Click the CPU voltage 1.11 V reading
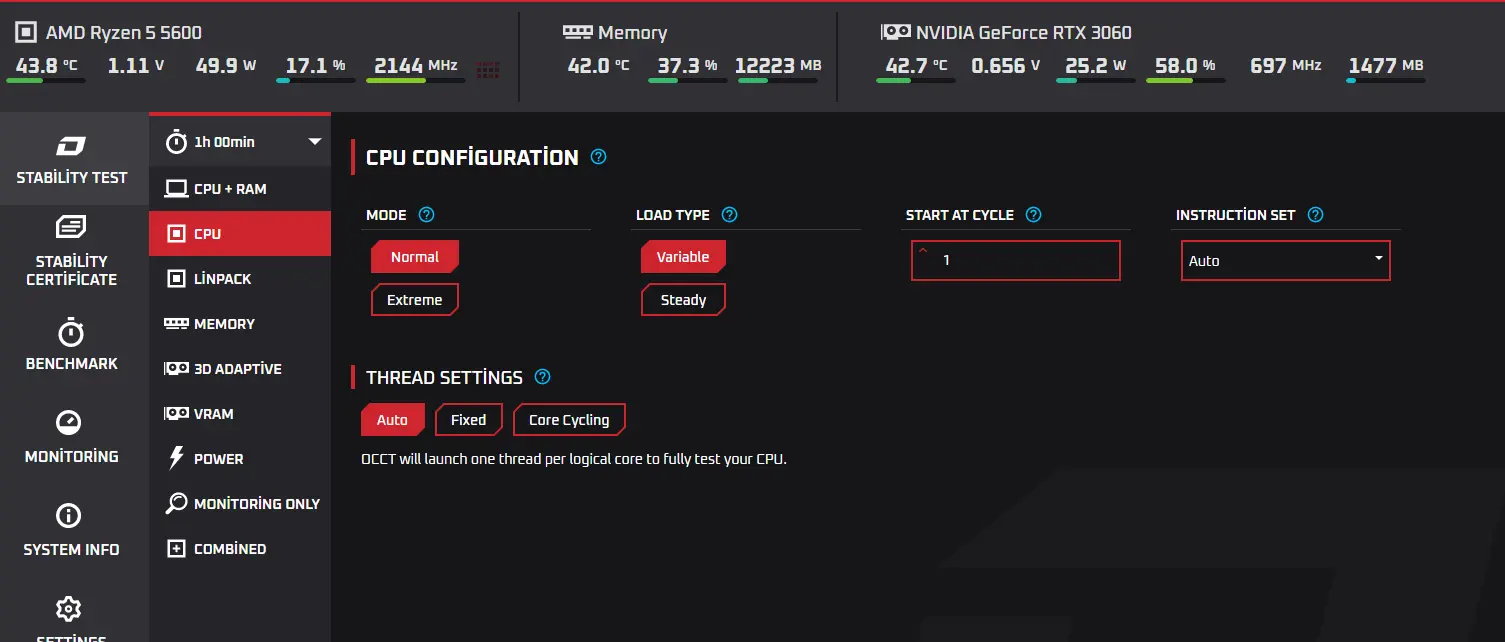Viewport: 1505px width, 642px height. pos(136,66)
